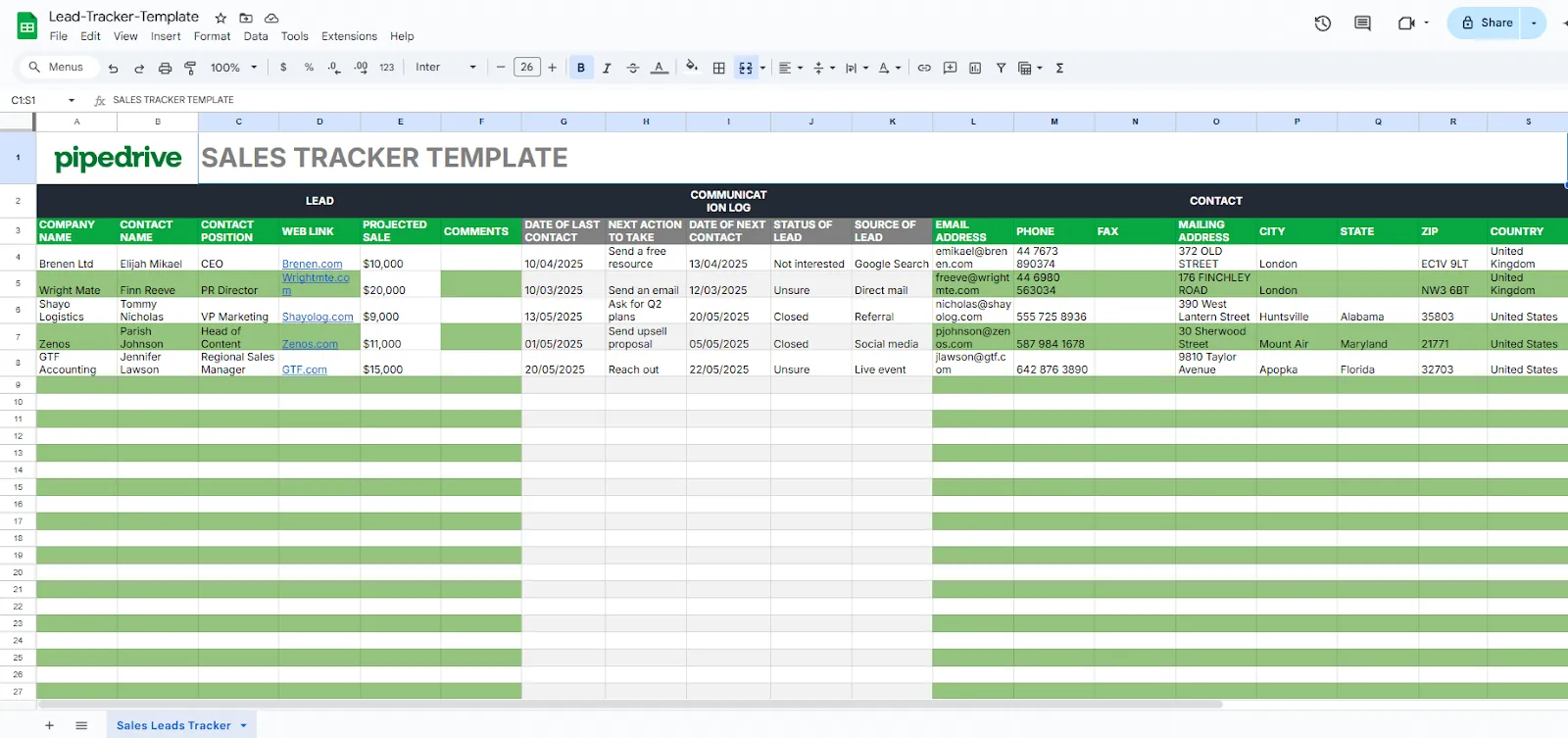Increase font size with plus button

coord(553,68)
